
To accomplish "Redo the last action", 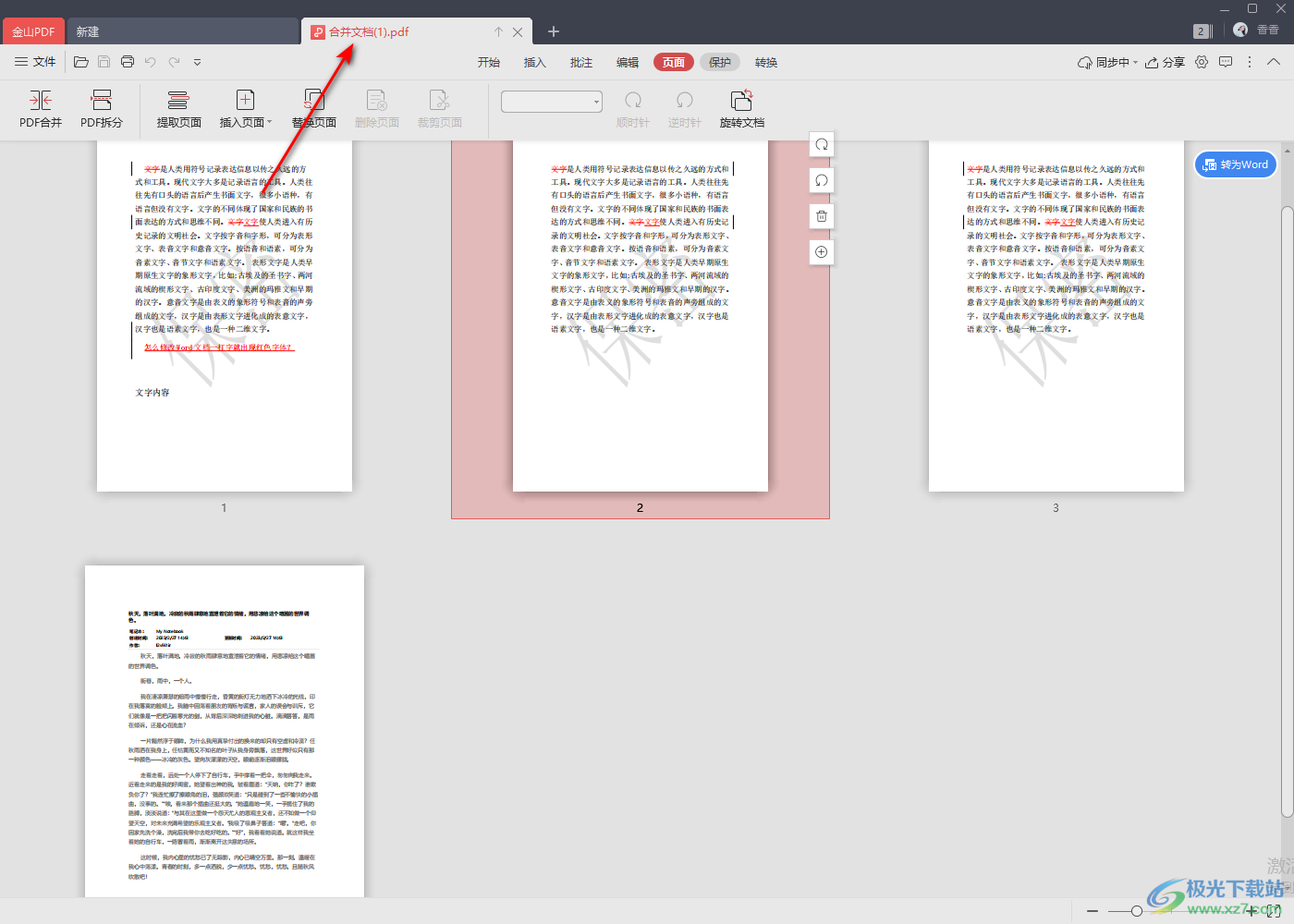I will coord(174,62).
